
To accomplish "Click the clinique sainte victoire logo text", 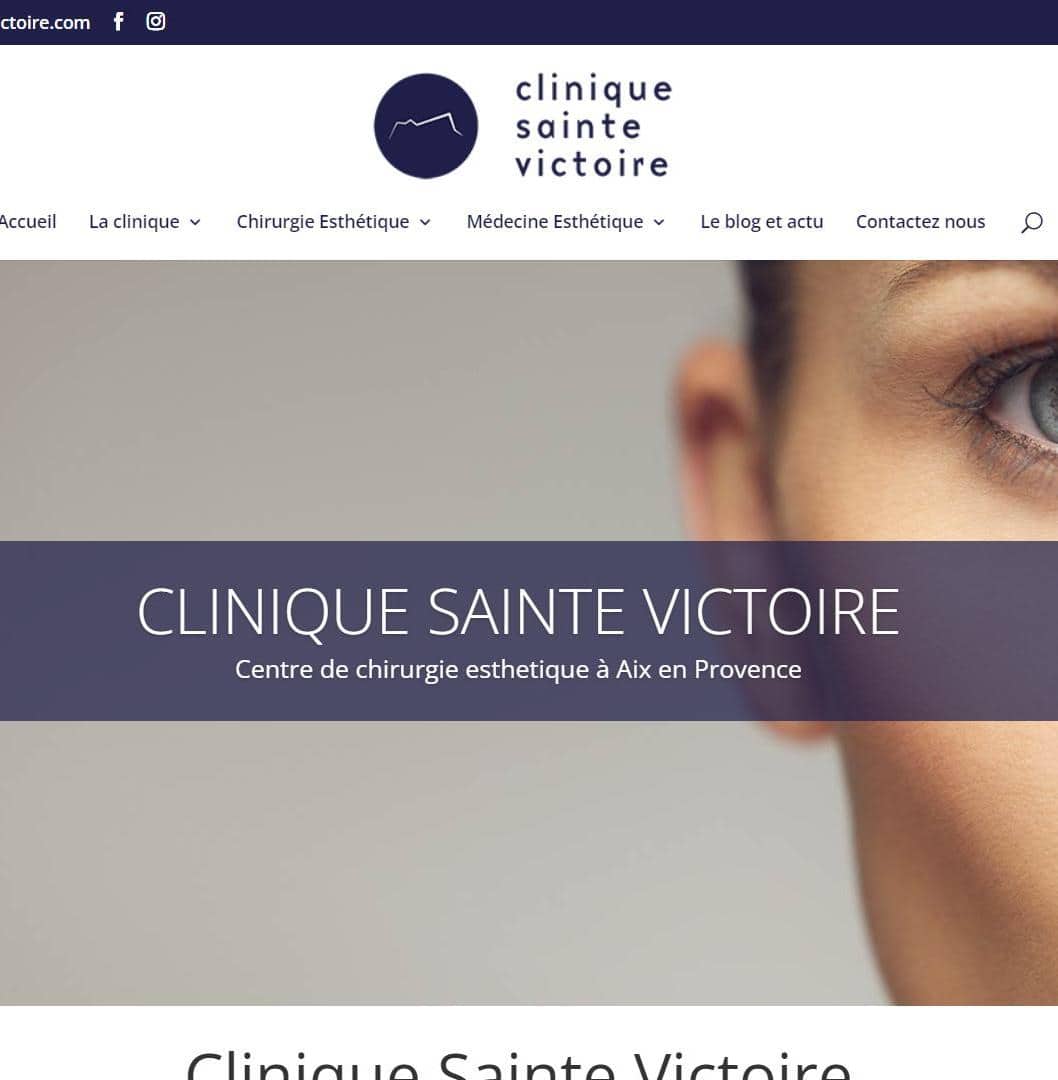I will coord(593,127).
